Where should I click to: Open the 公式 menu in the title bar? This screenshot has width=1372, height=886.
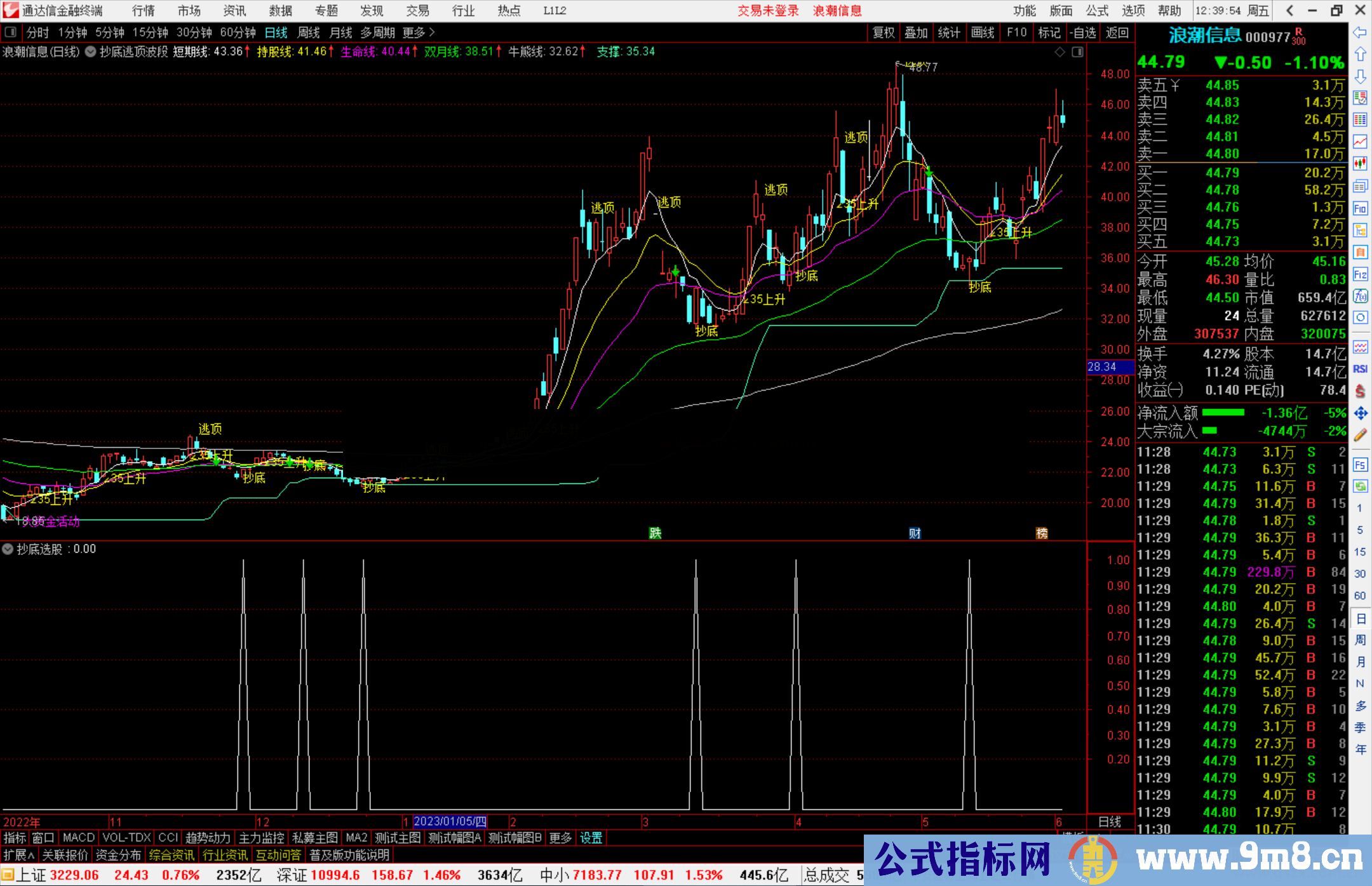[x=1096, y=11]
